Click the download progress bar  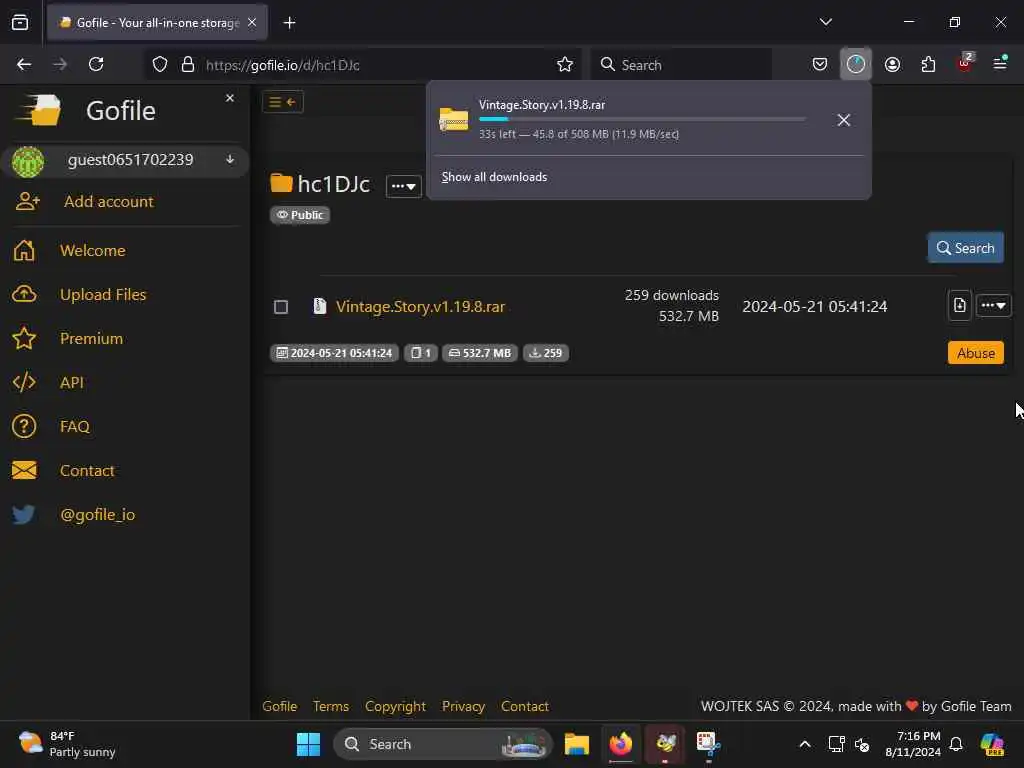pyautogui.click(x=642, y=119)
